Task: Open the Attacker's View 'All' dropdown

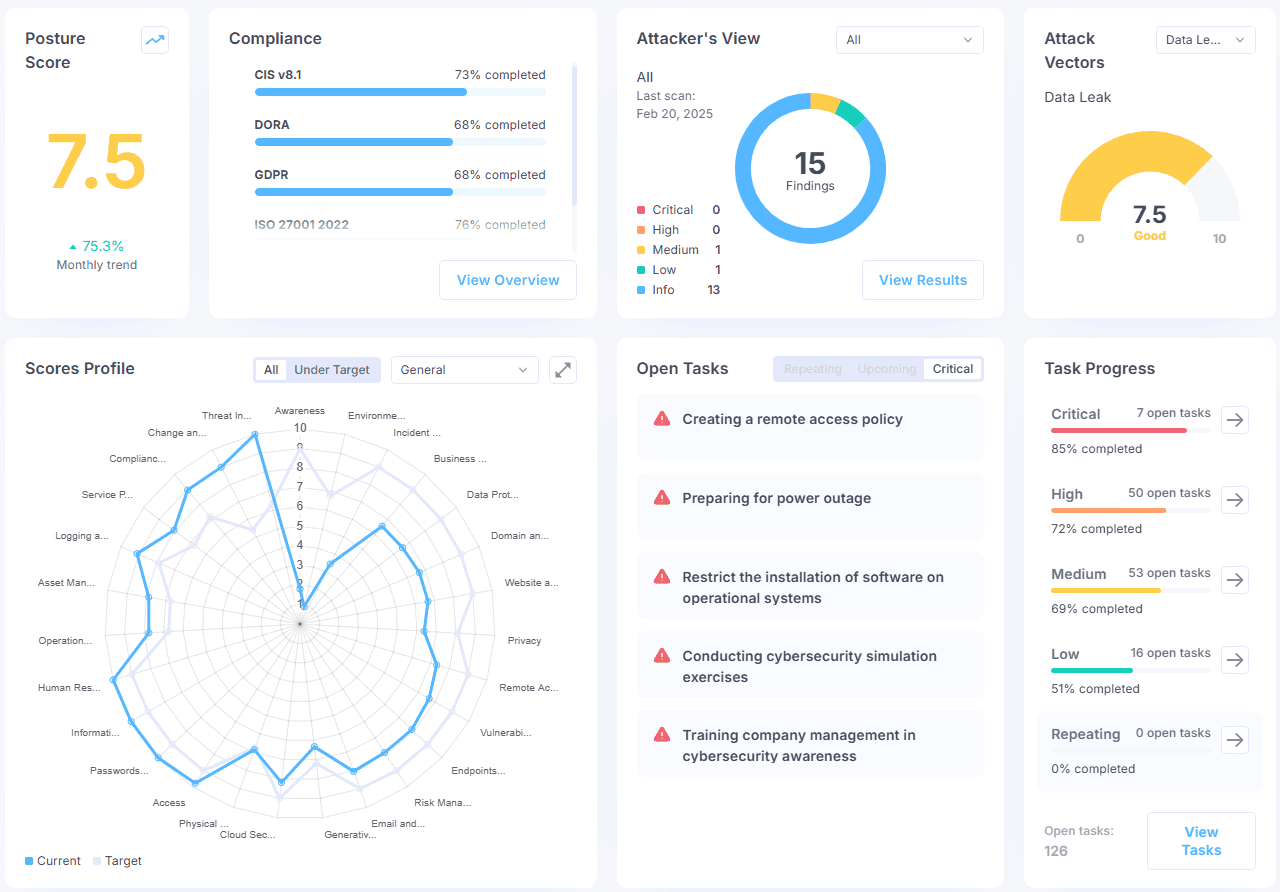Action: pyautogui.click(x=909, y=40)
